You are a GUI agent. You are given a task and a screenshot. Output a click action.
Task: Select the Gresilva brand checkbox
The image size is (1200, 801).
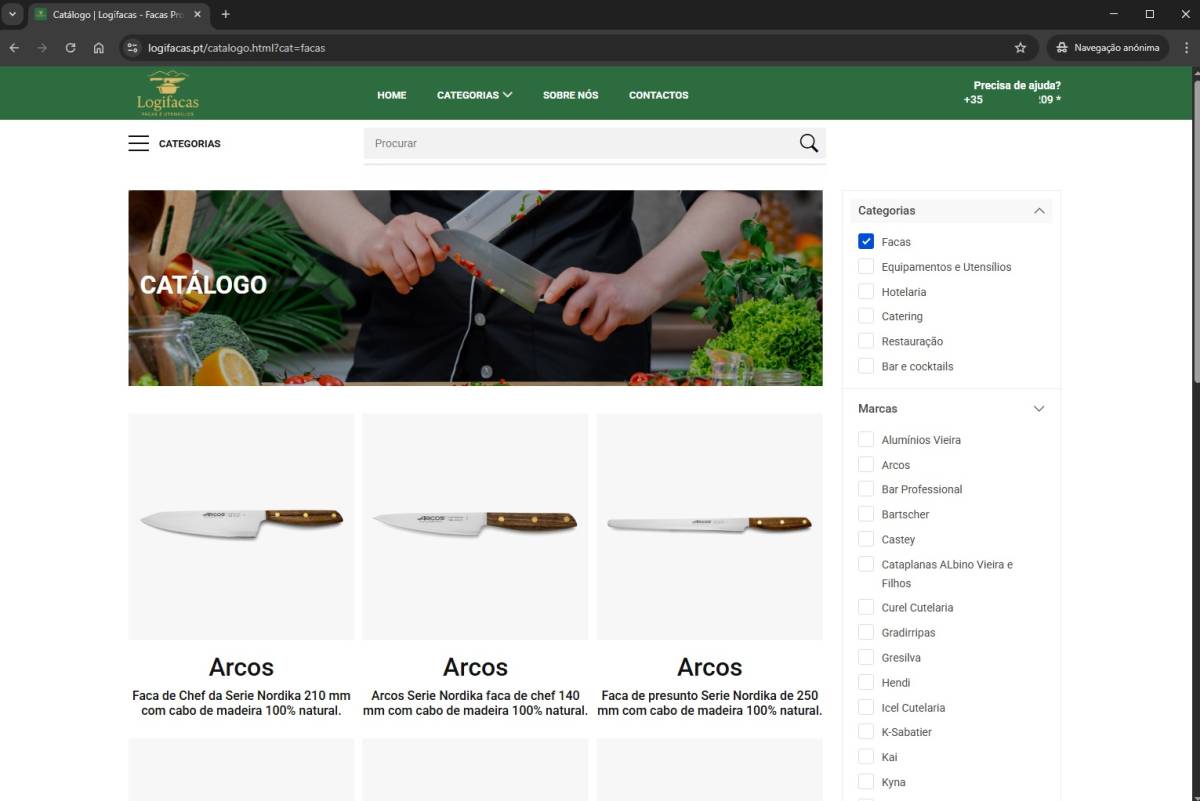[x=866, y=658]
